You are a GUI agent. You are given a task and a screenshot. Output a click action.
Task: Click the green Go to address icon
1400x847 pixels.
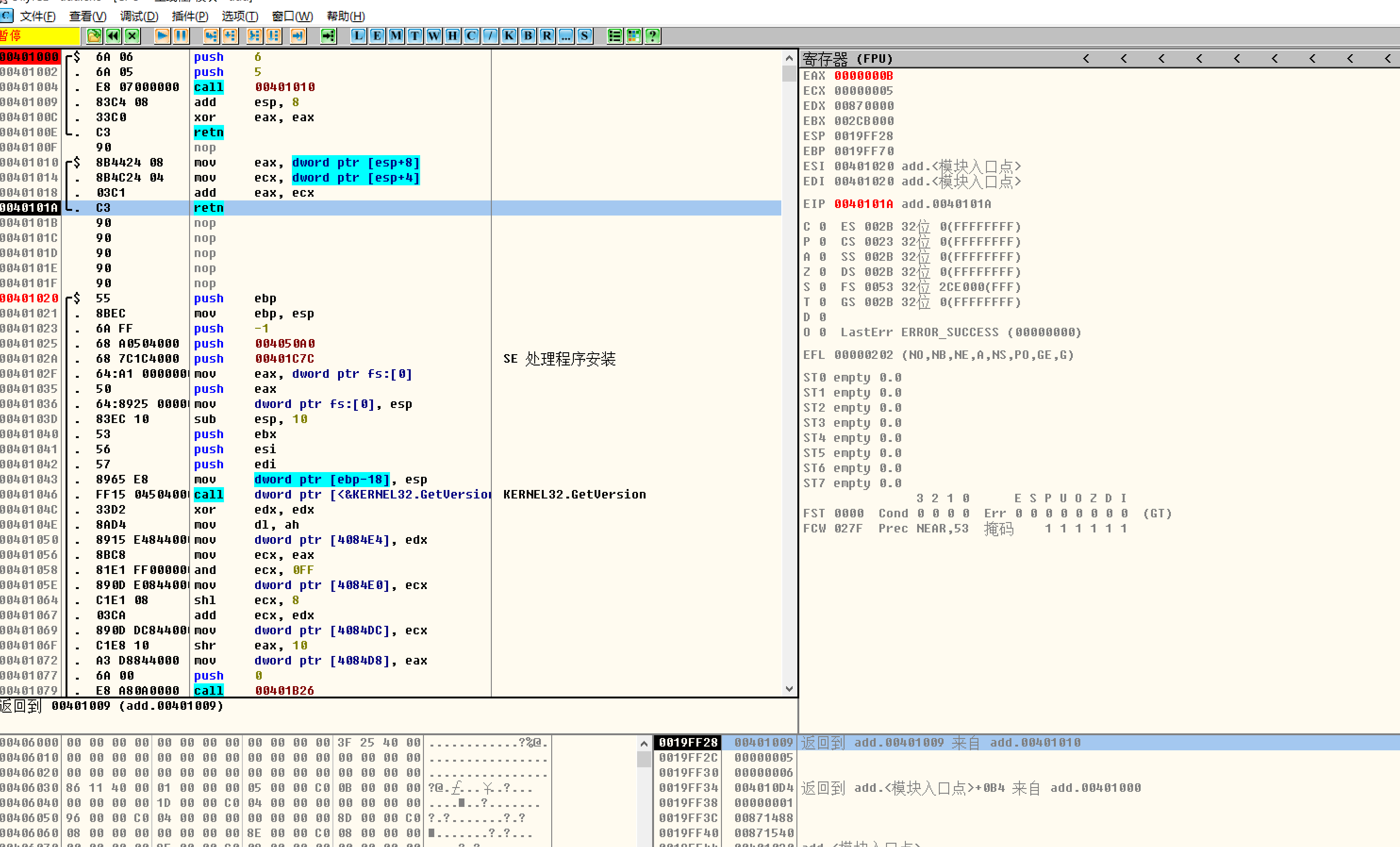[328, 36]
